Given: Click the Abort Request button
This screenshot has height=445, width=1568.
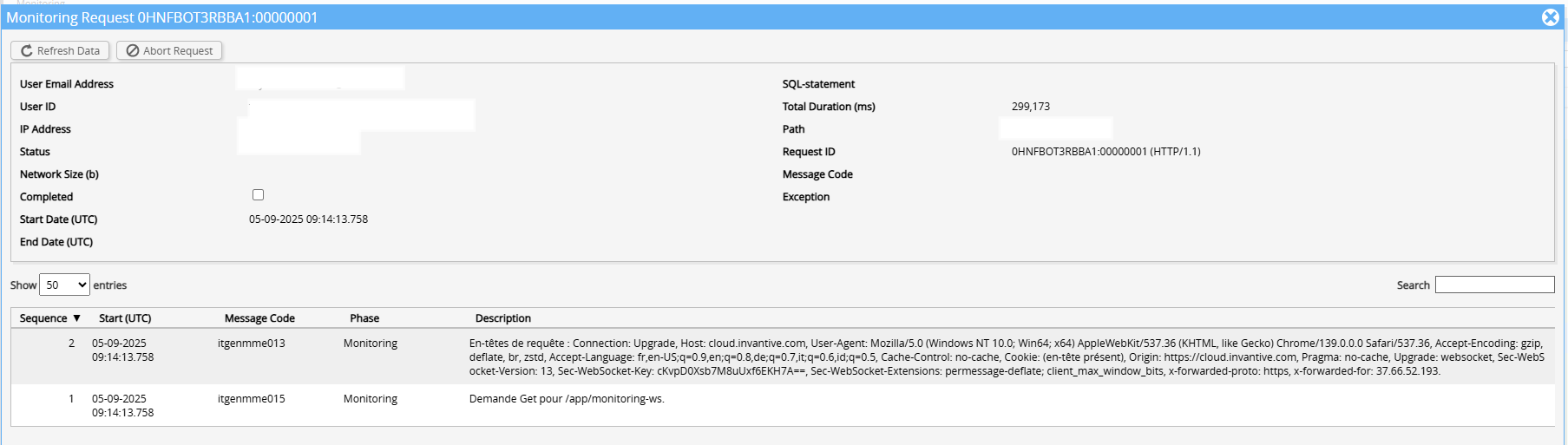Looking at the screenshot, I should pos(169,50).
